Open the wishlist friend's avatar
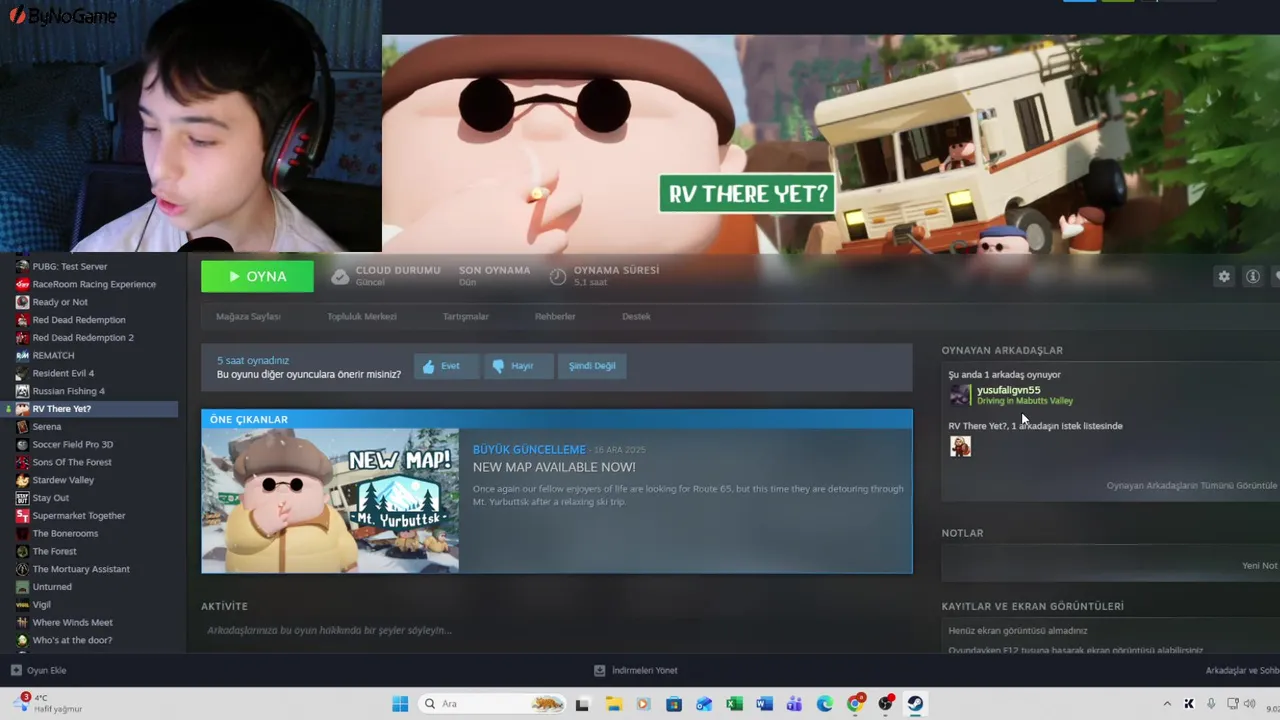 click(960, 447)
